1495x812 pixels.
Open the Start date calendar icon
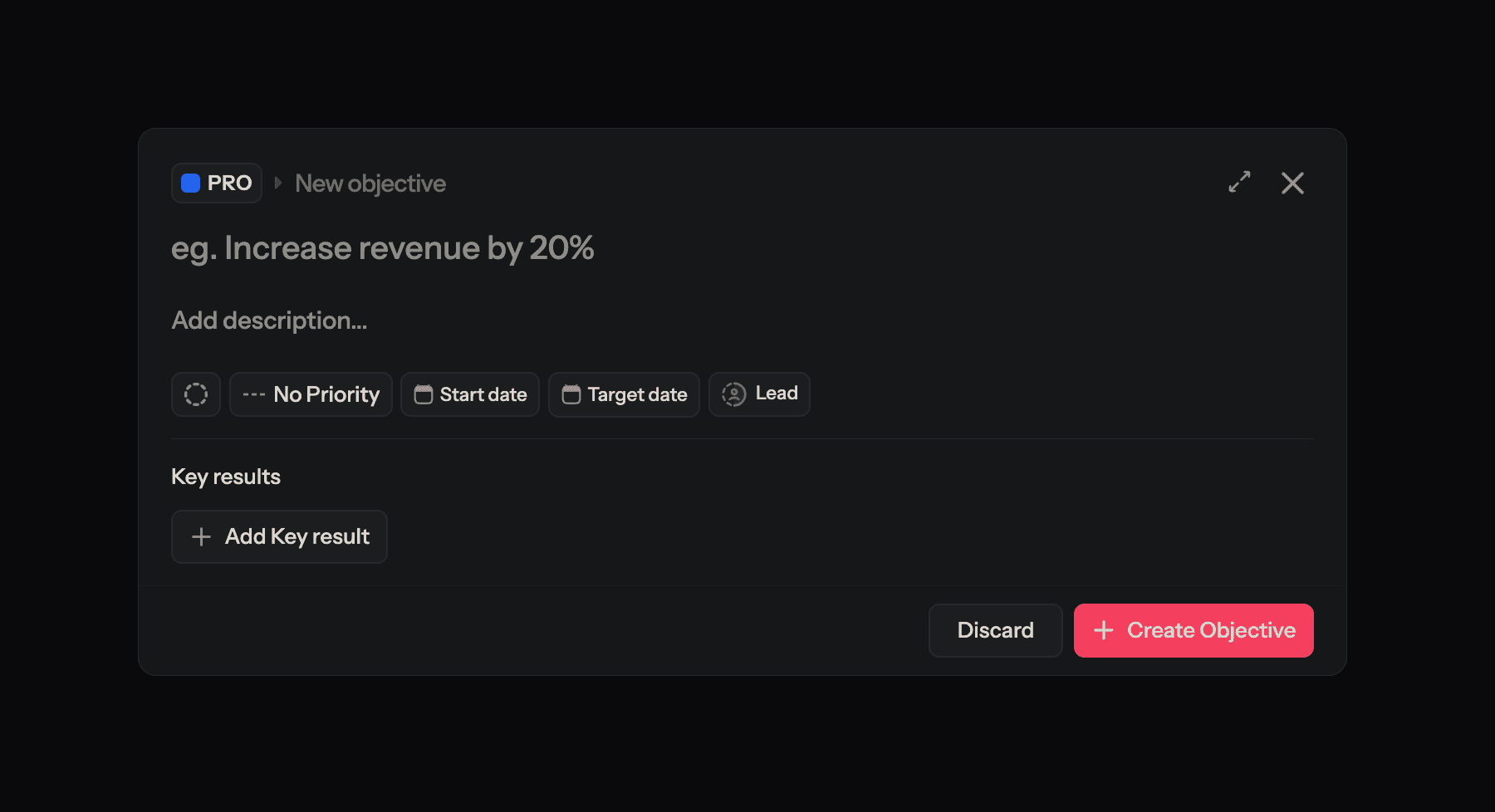pyautogui.click(x=424, y=394)
